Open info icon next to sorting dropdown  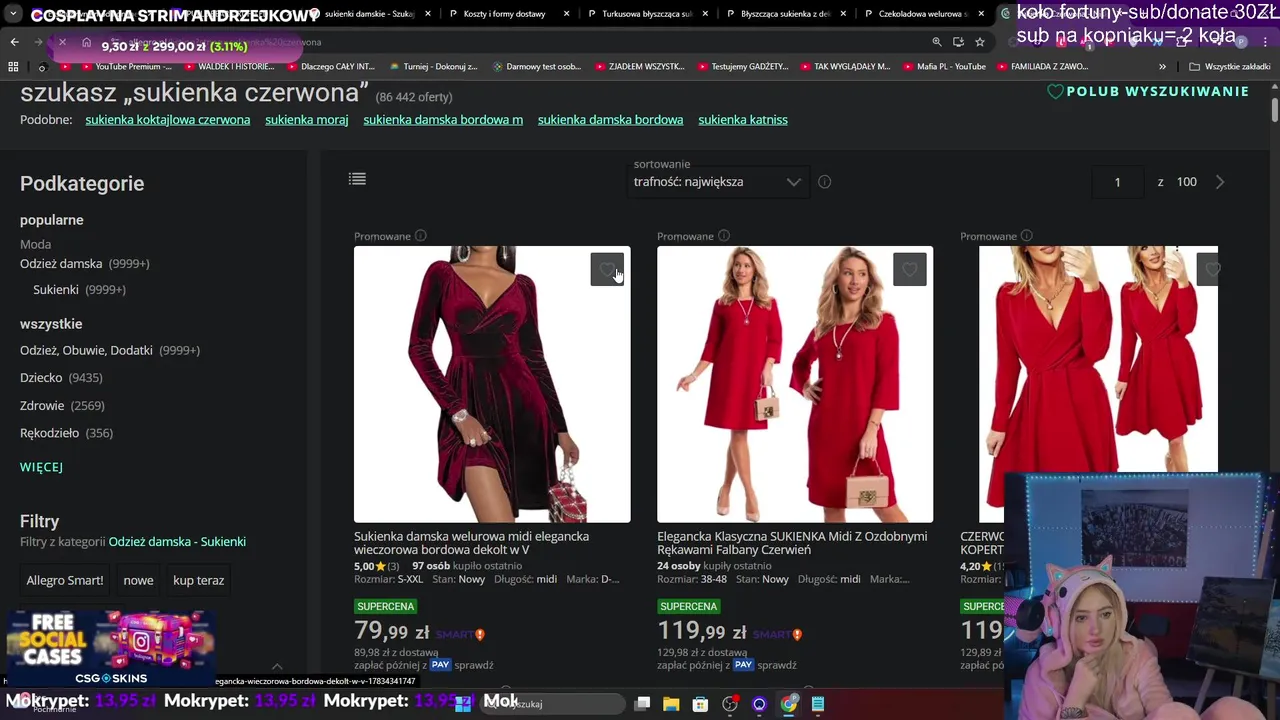click(x=824, y=182)
